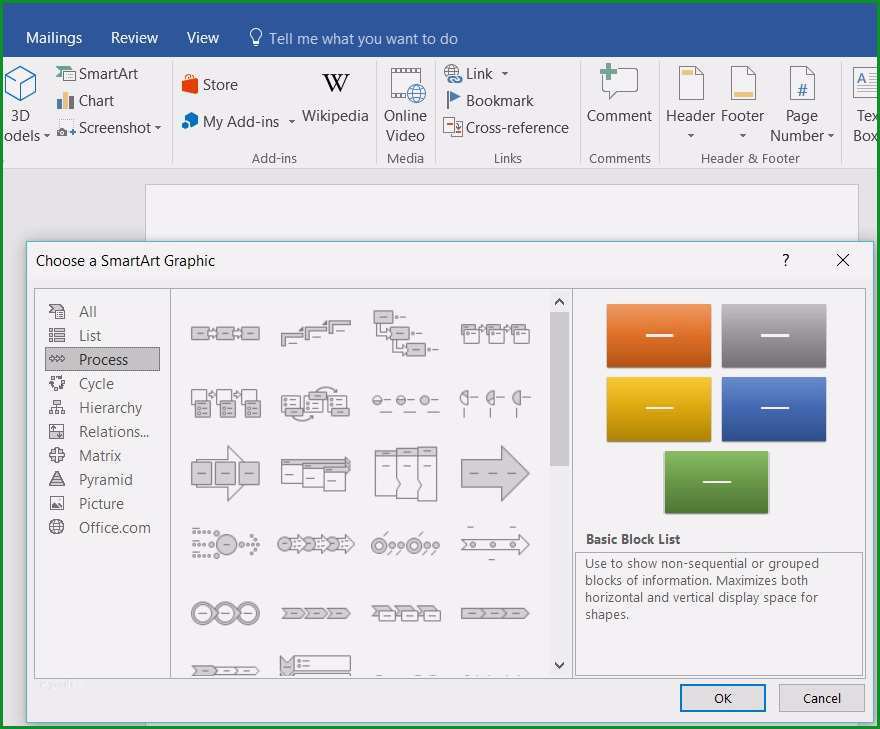
Task: Add a new Comment
Action: [x=619, y=94]
